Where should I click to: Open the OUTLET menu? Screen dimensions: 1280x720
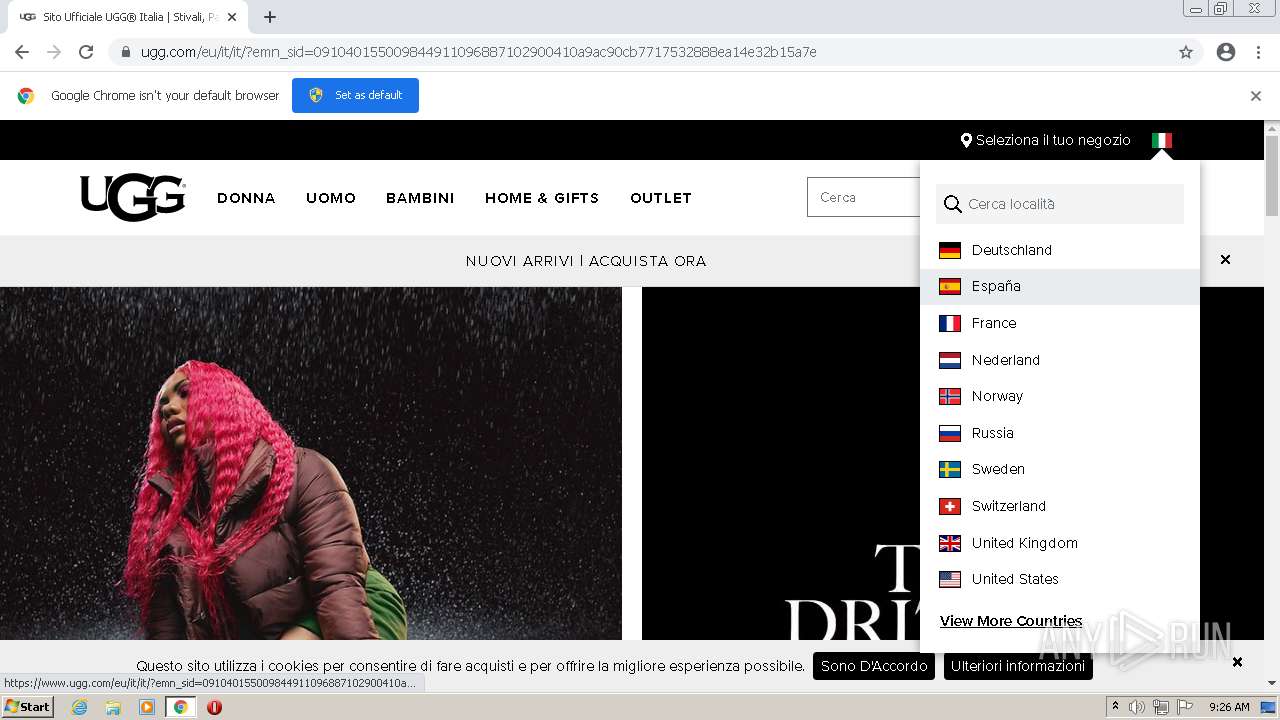[661, 198]
